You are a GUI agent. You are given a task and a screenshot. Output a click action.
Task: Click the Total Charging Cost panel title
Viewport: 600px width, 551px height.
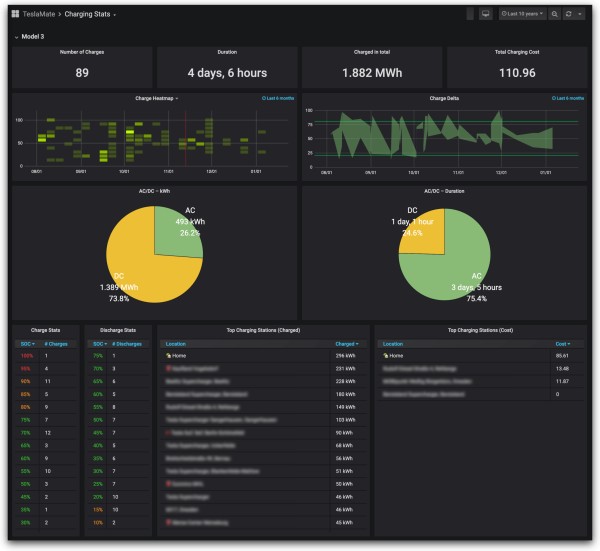coord(517,52)
